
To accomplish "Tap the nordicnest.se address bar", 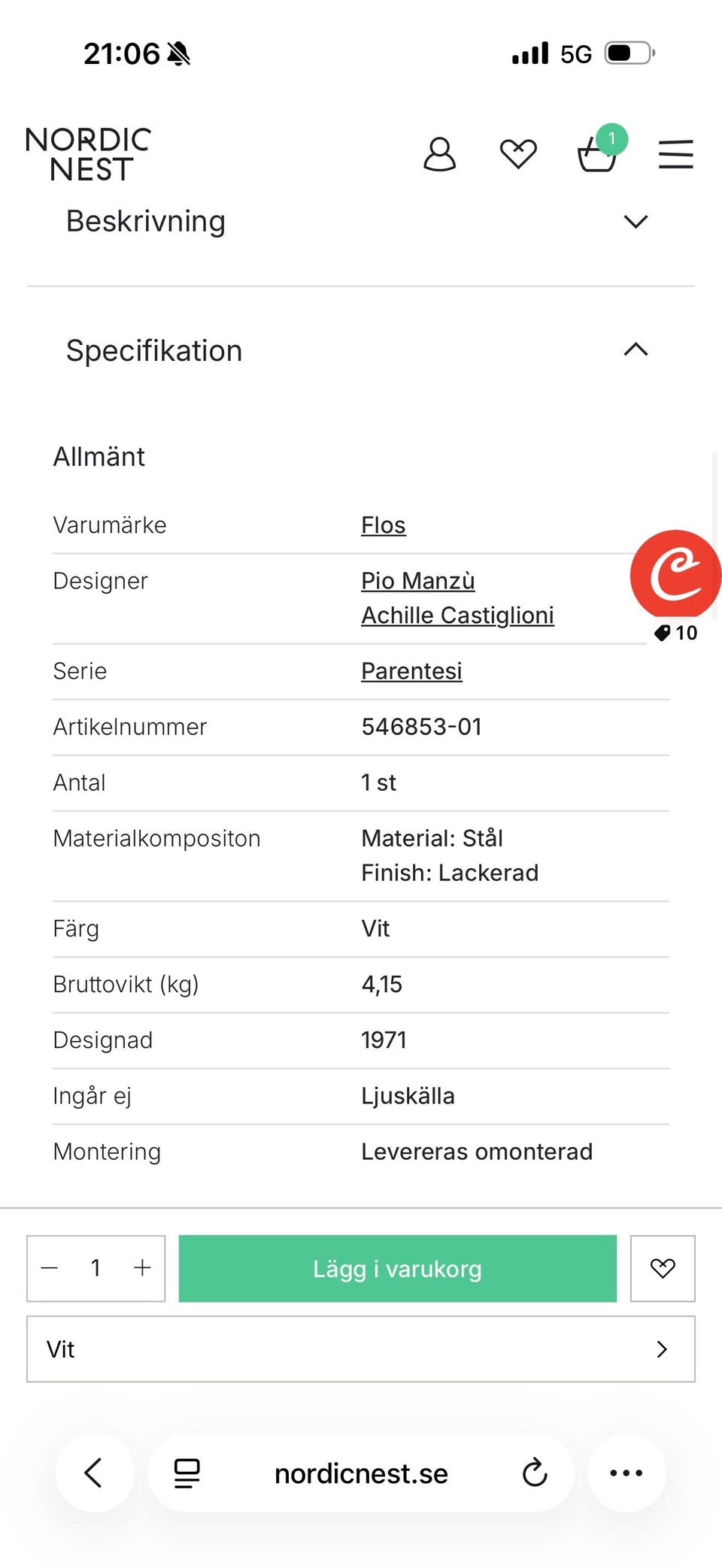I will (x=361, y=1473).
